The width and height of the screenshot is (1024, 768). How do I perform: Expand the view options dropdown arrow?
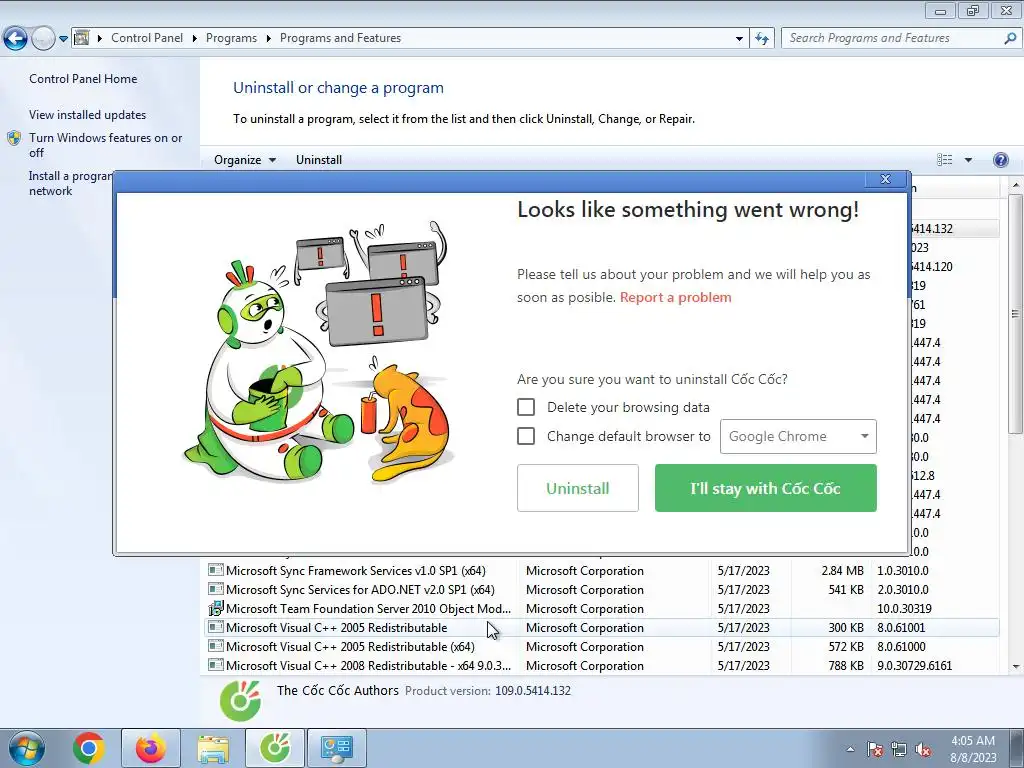pyautogui.click(x=968, y=160)
